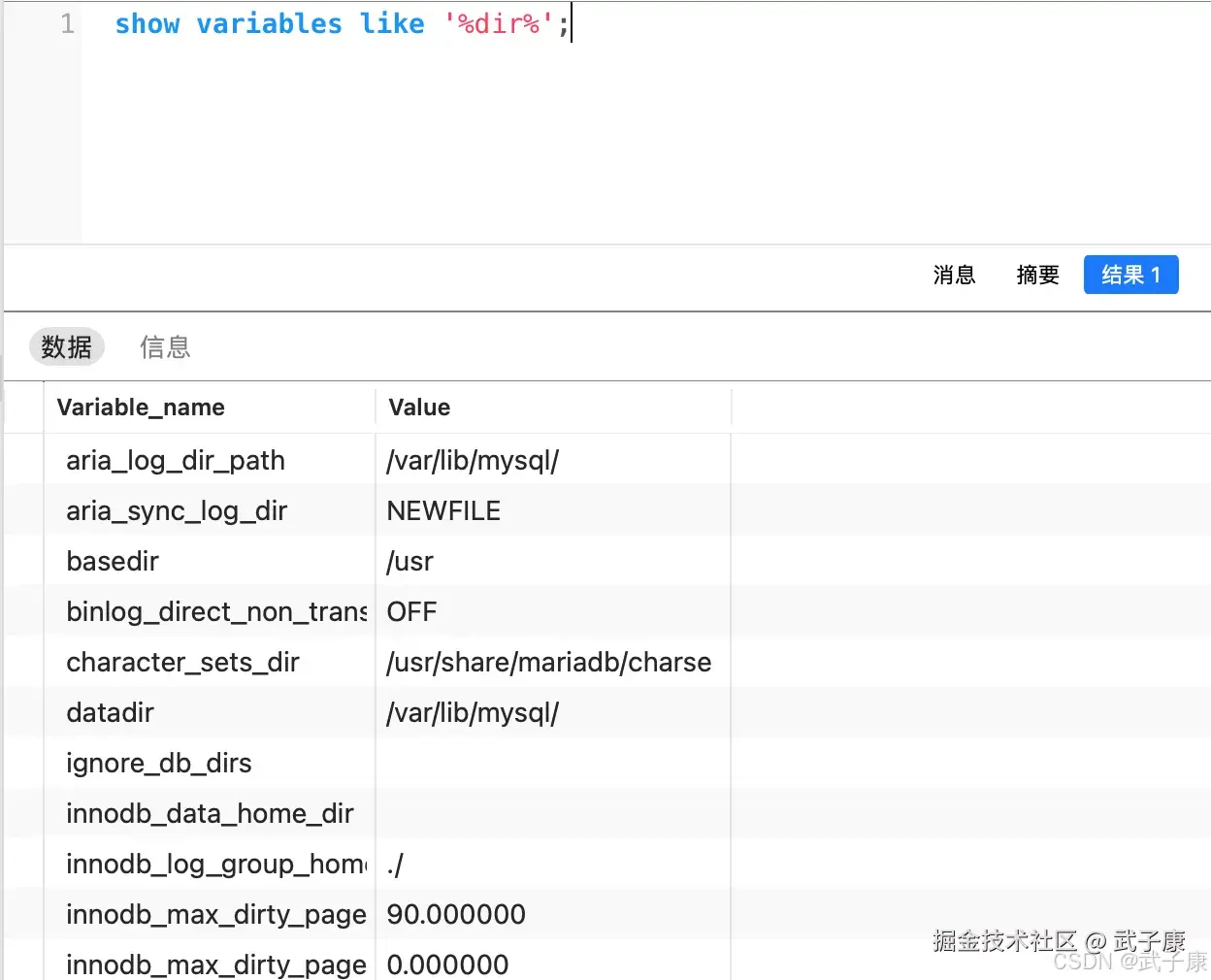Click the OFF value of binlog_direct_non_trans

(x=411, y=611)
